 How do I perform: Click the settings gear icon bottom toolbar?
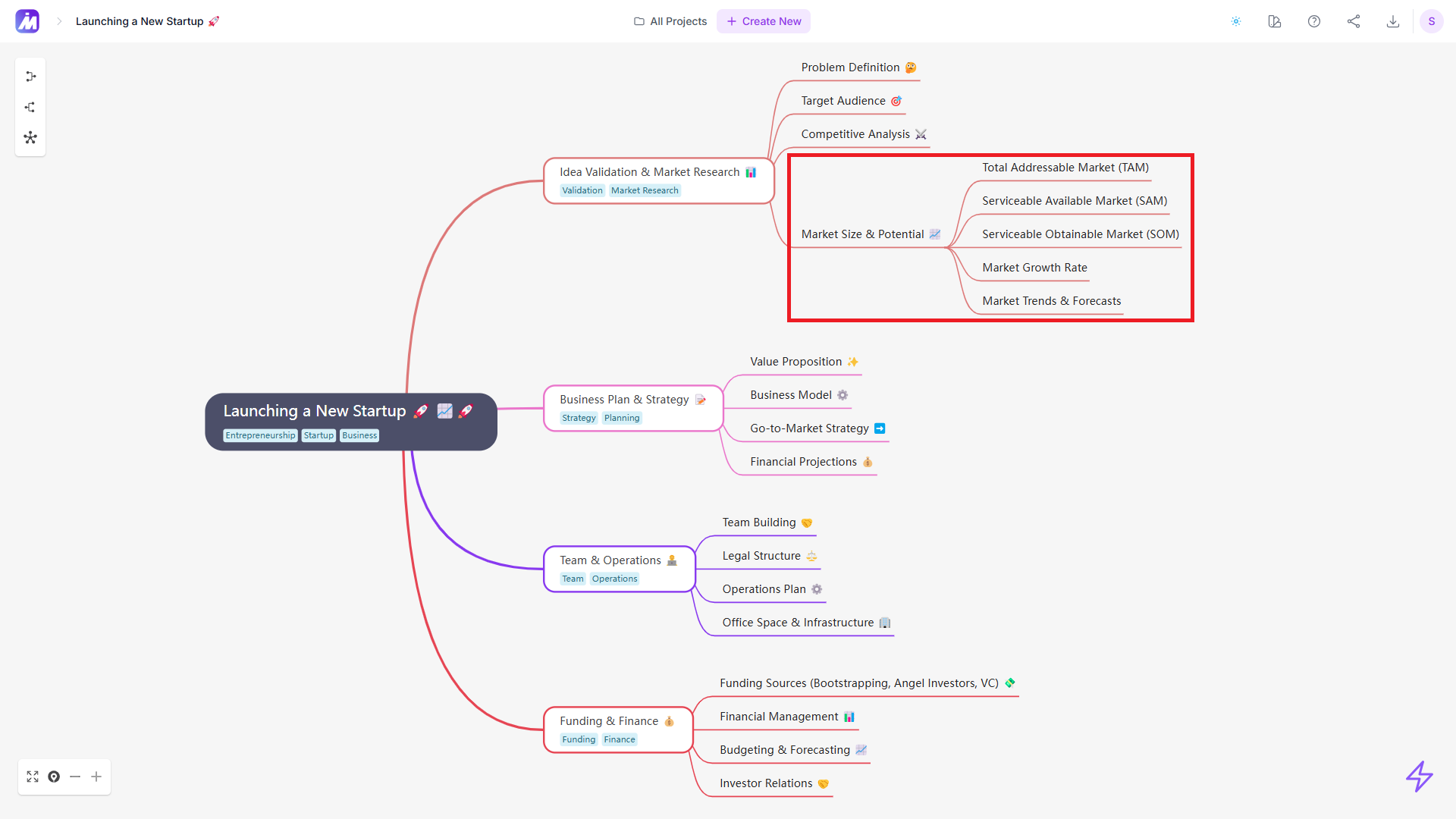(54, 777)
